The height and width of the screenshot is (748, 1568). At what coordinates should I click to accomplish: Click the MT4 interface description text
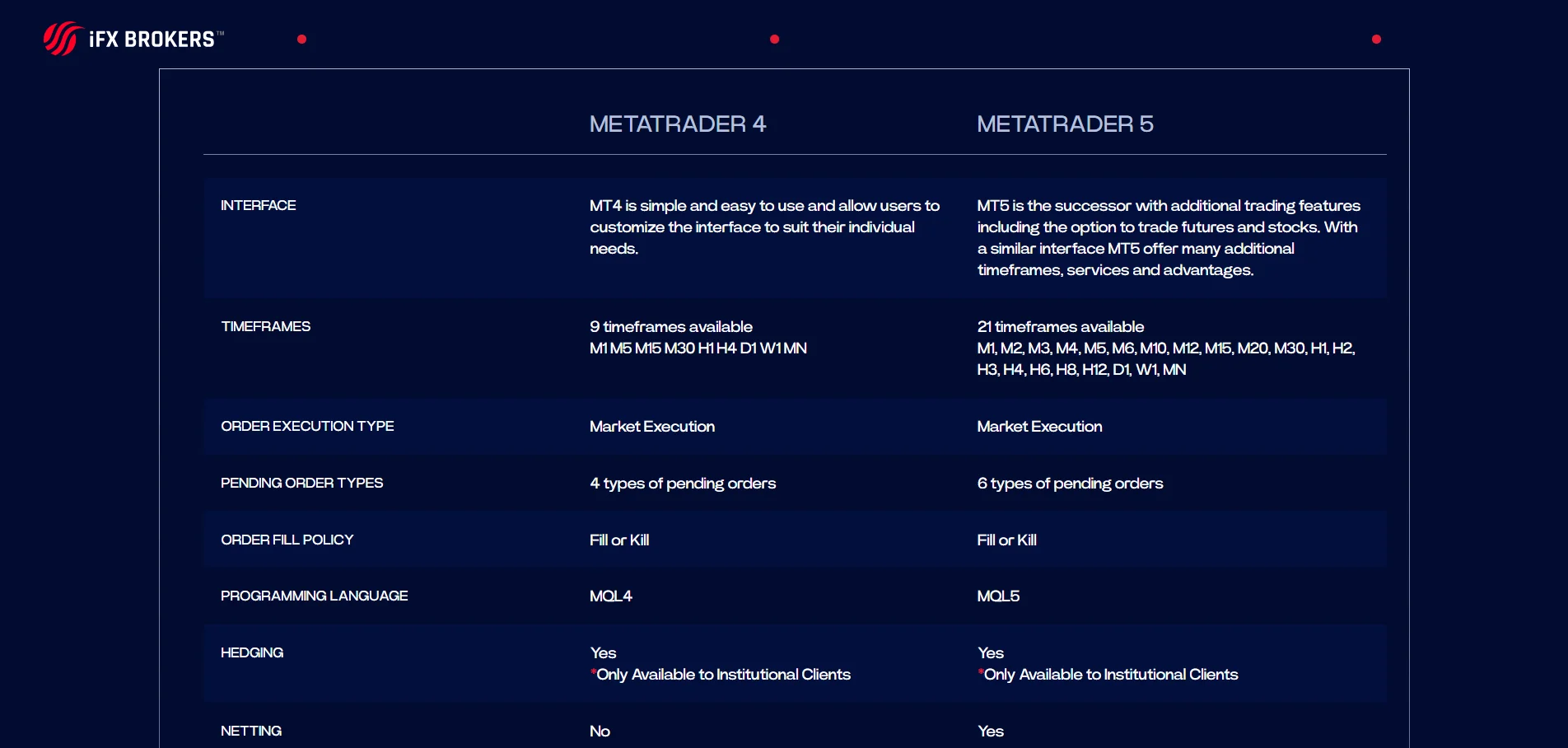point(764,227)
